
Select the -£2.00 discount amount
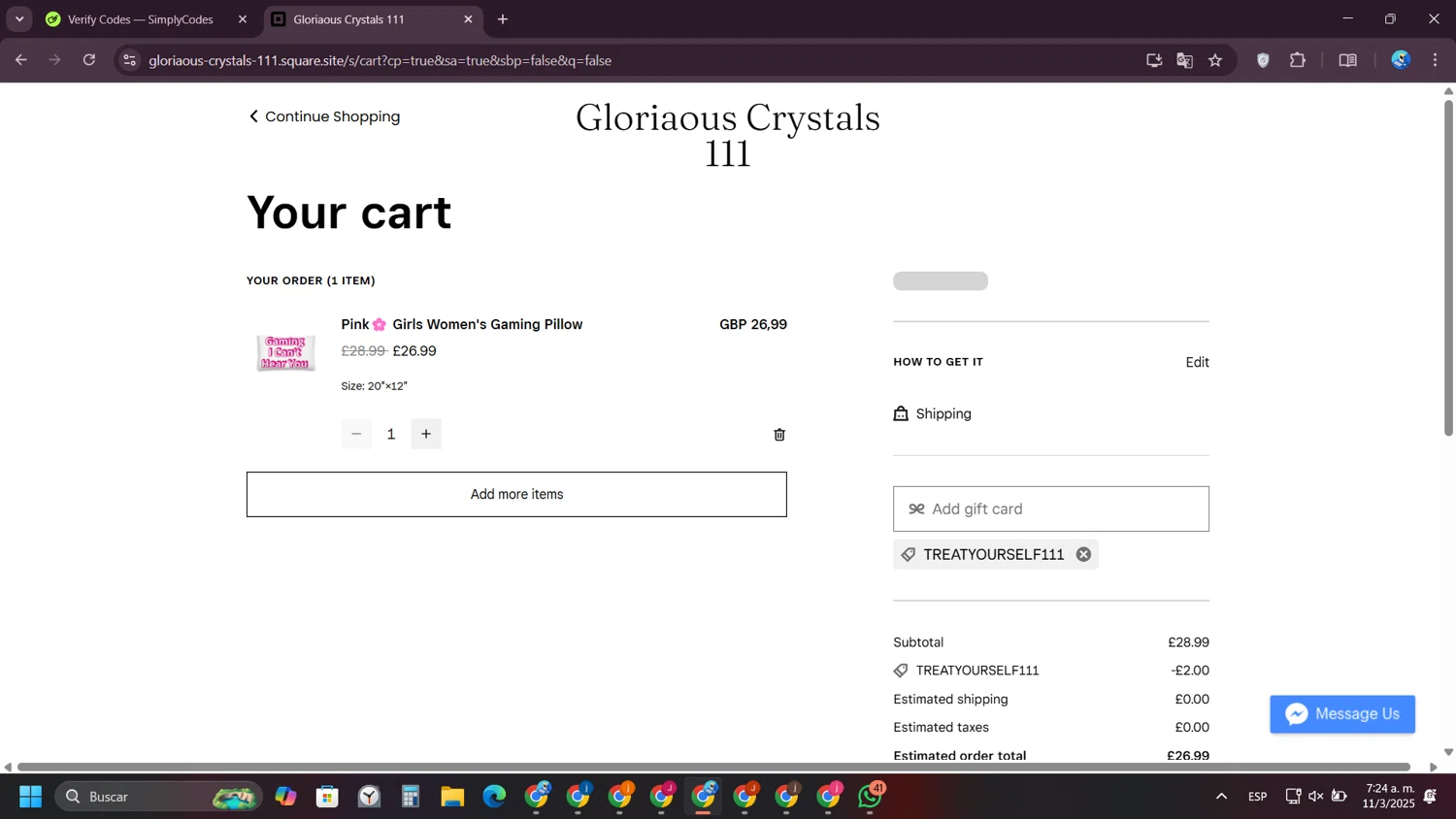(x=1190, y=671)
